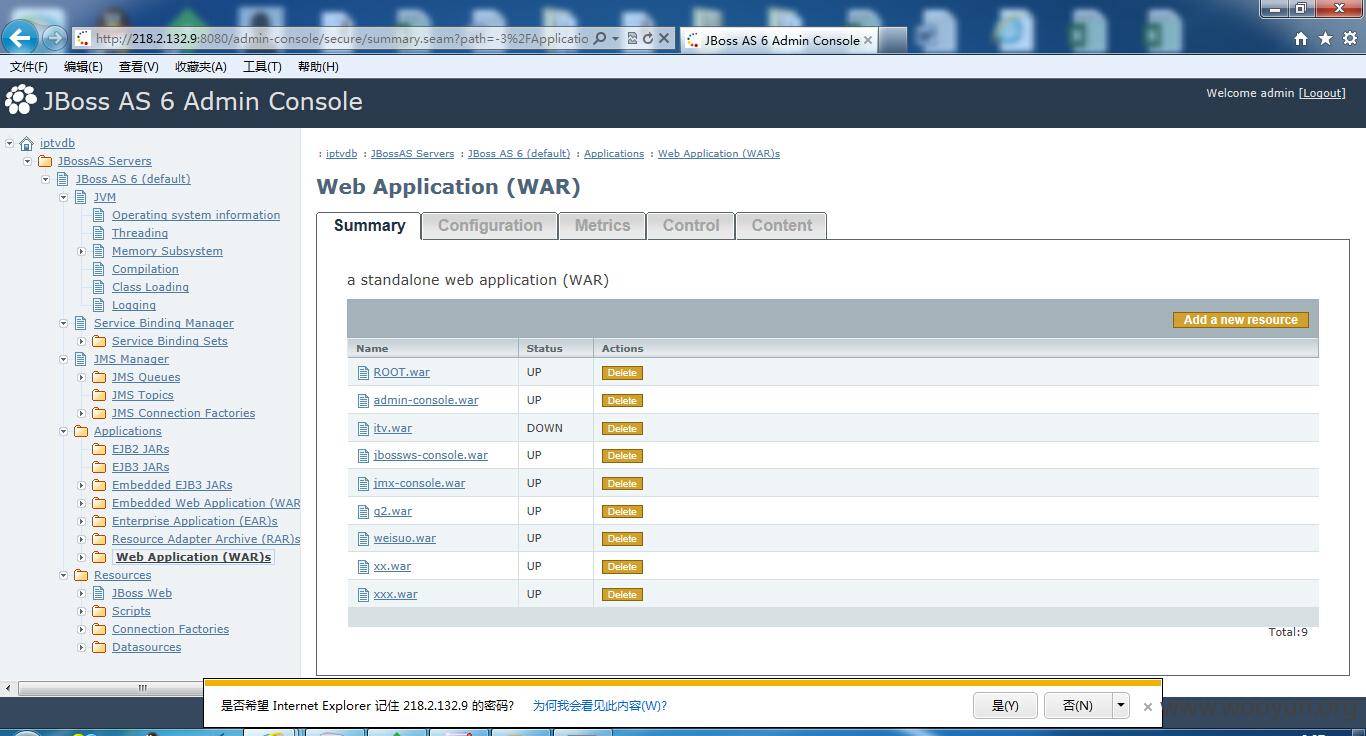
Task: Click the Stop loading X icon in address bar
Action: (x=664, y=38)
